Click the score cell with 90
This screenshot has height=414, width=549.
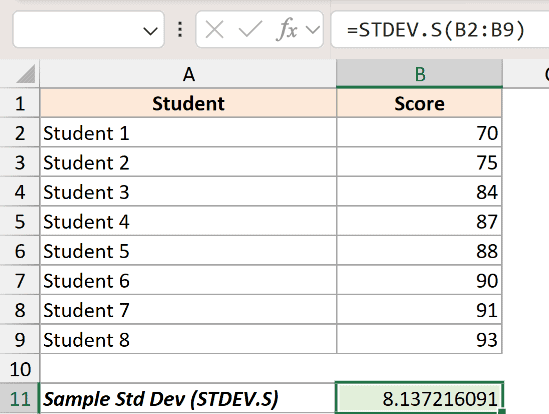tap(419, 281)
